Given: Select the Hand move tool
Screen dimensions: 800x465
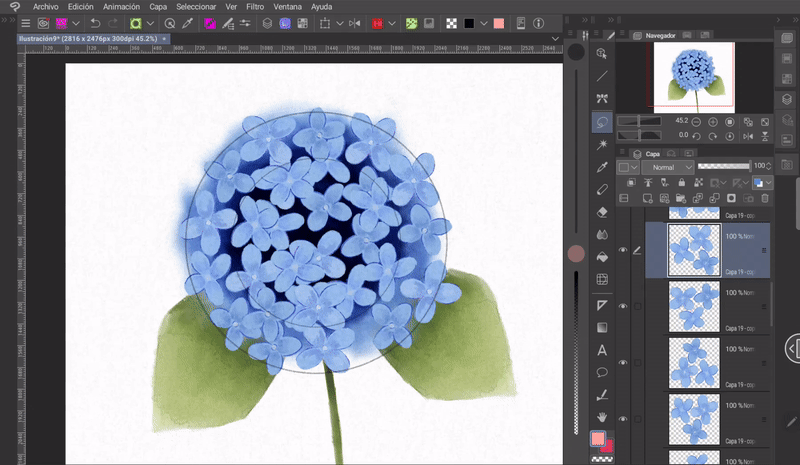Looking at the screenshot, I should 602,417.
